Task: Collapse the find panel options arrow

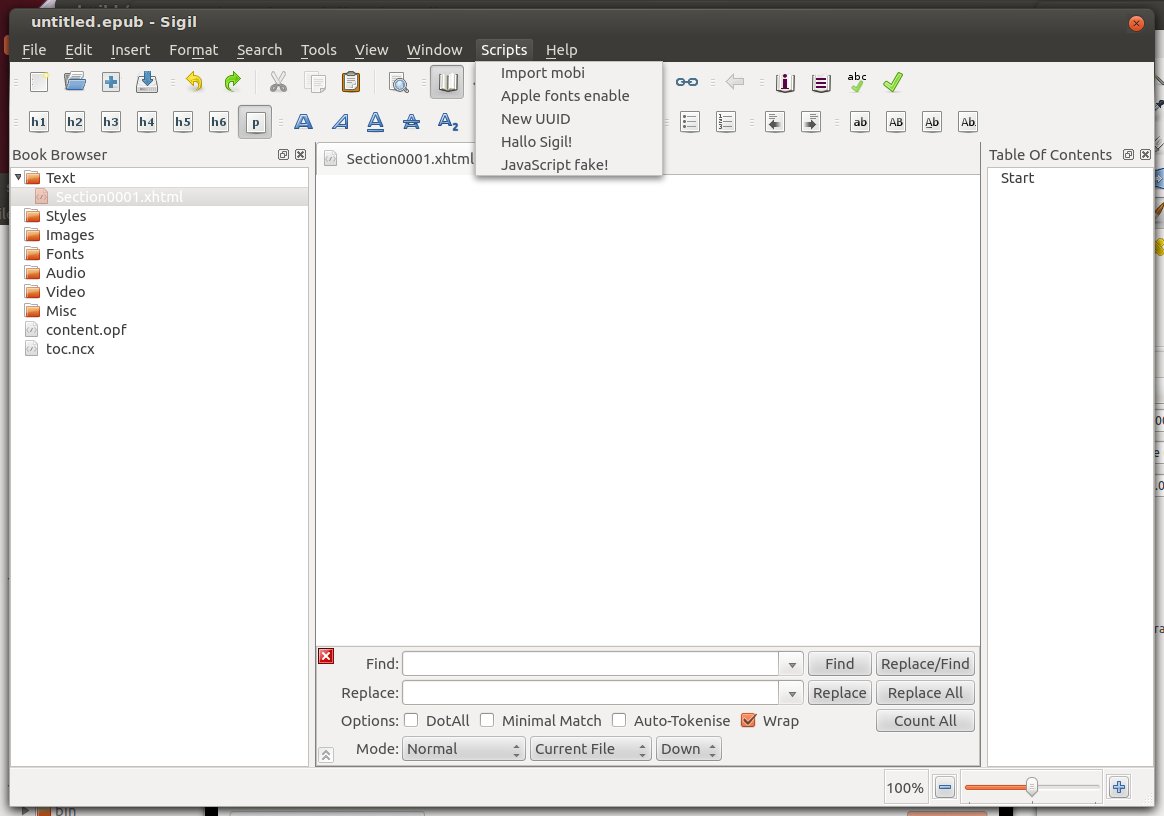Action: point(326,755)
